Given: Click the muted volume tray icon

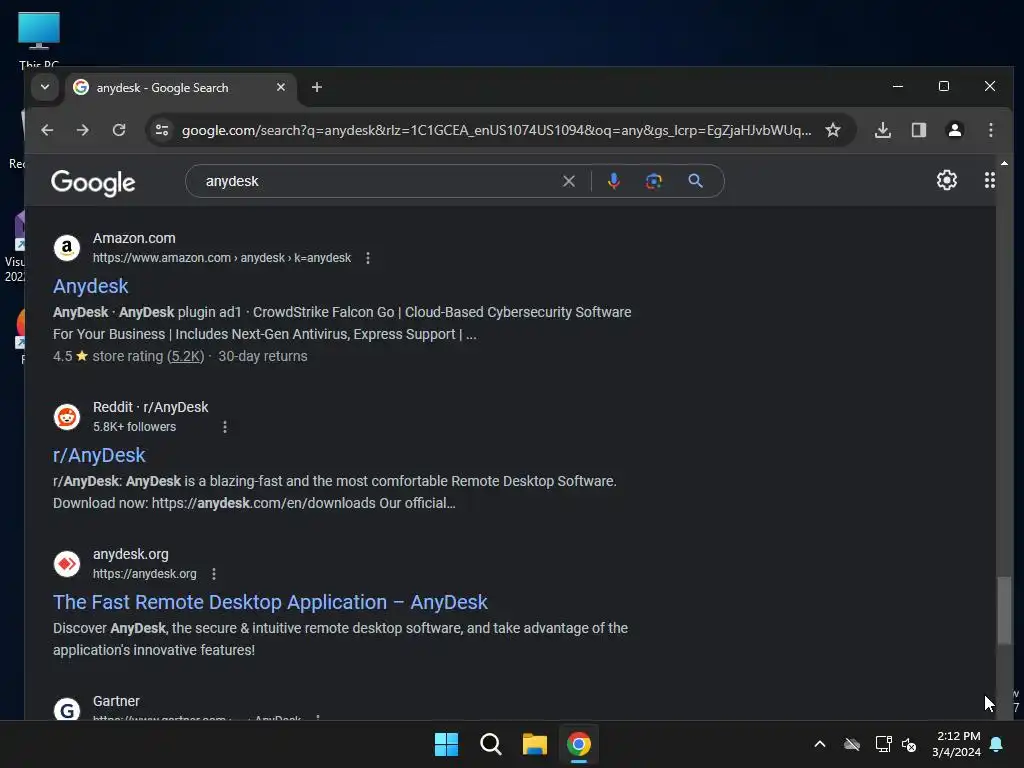Looking at the screenshot, I should pyautogui.click(x=908, y=744).
